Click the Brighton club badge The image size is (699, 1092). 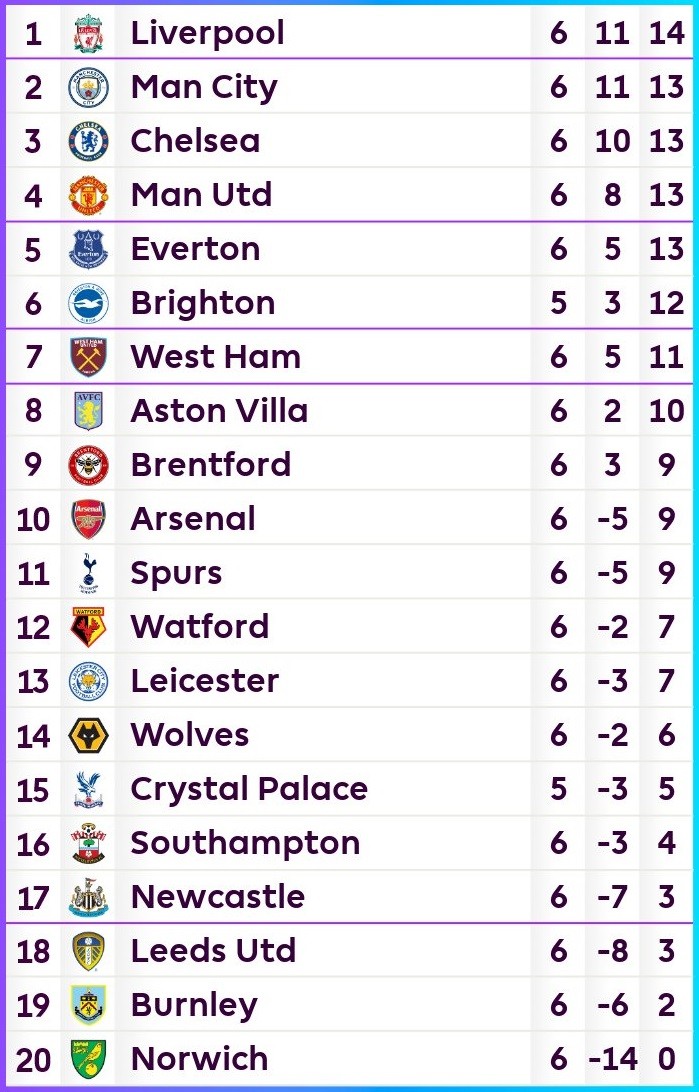[x=88, y=304]
